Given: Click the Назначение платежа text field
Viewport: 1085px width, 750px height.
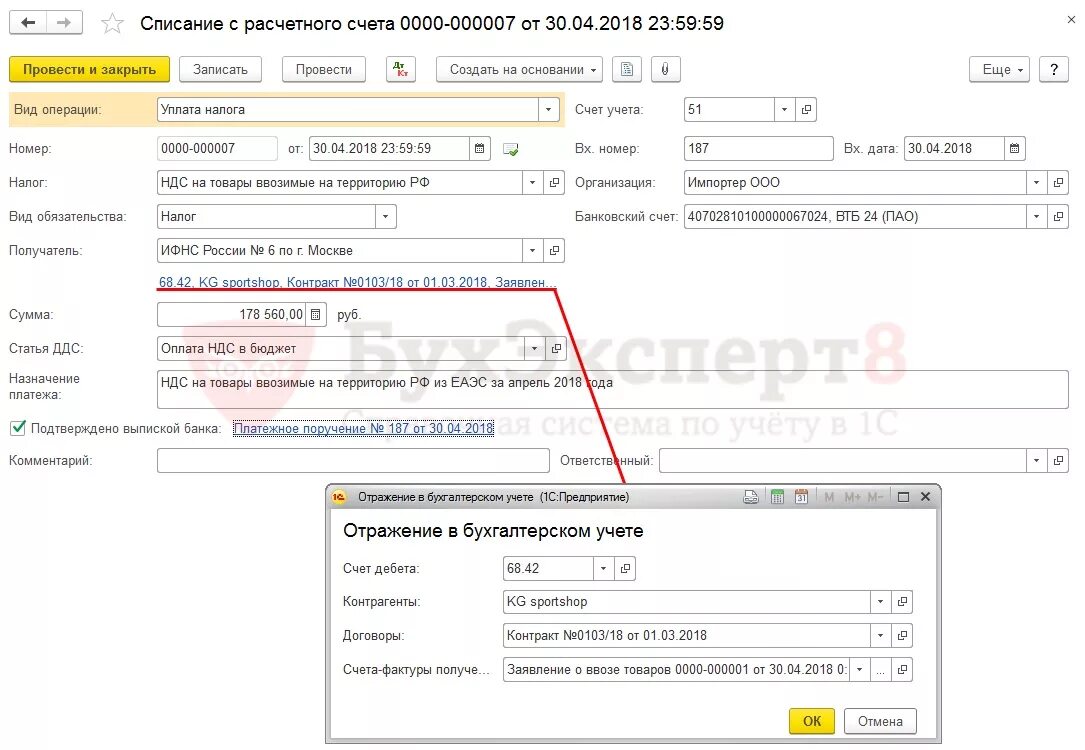Looking at the screenshot, I should click(x=613, y=390).
